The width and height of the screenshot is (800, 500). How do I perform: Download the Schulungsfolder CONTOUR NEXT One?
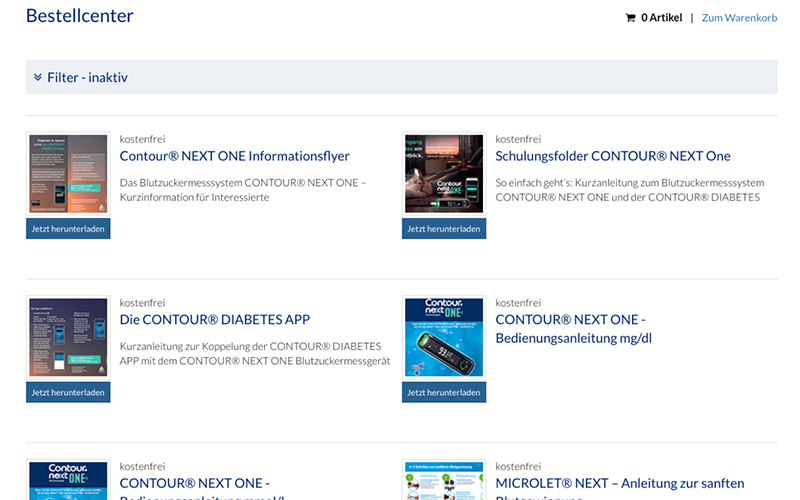click(444, 229)
